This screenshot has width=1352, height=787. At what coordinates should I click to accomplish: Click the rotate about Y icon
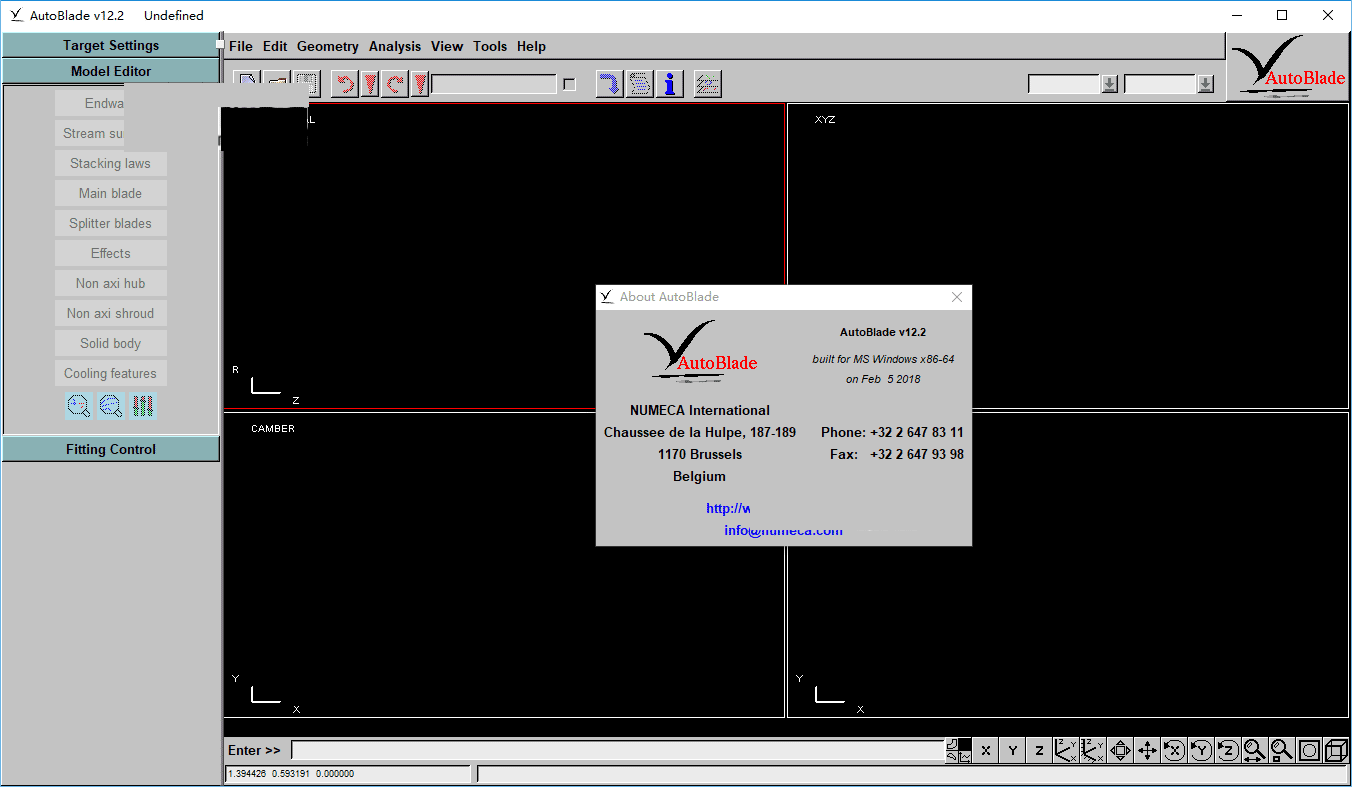[x=1202, y=751]
